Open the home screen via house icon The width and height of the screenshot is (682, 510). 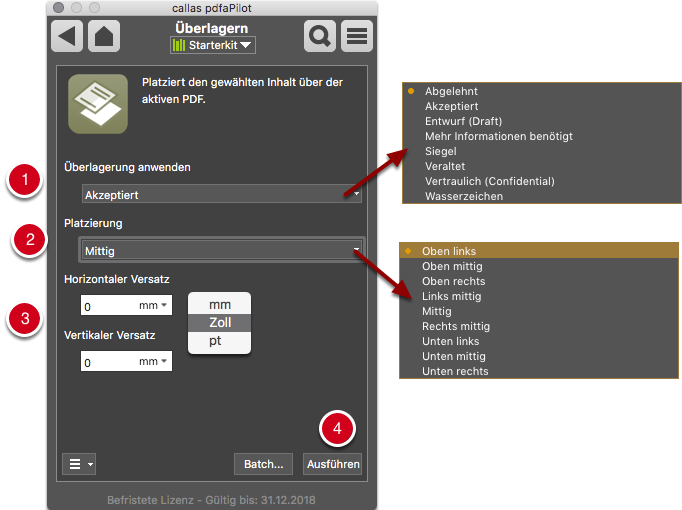(104, 36)
